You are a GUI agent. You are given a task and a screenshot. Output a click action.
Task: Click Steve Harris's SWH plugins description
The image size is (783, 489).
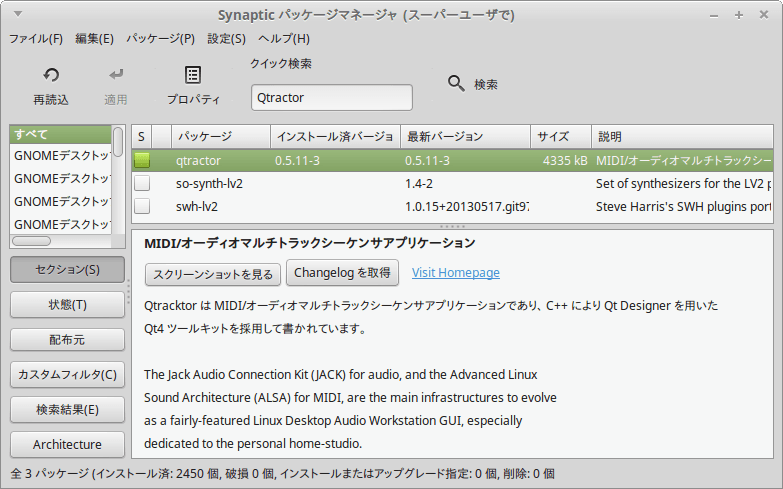684,206
